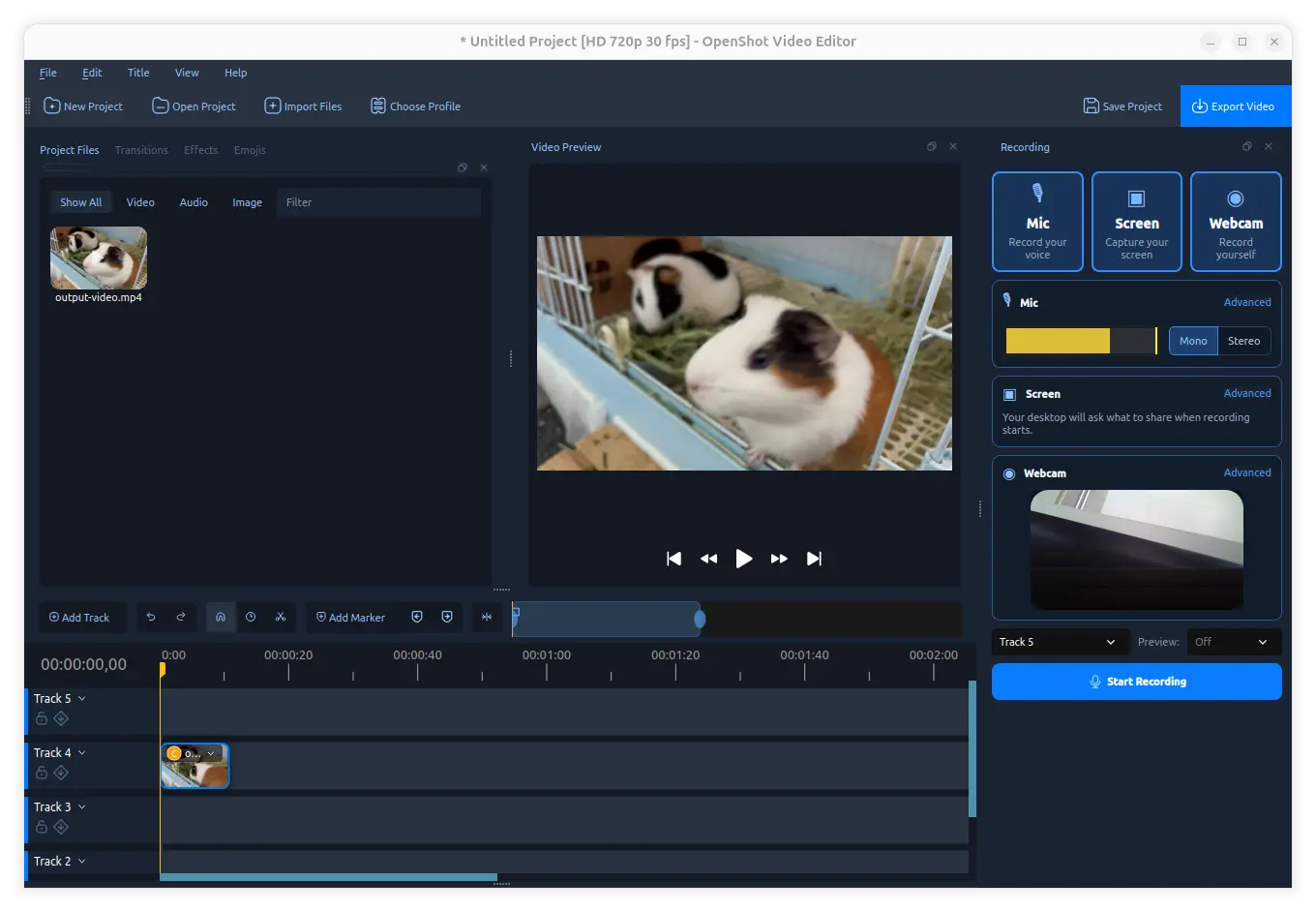Play the video preview
This screenshot has height=912, width=1316.
point(744,559)
